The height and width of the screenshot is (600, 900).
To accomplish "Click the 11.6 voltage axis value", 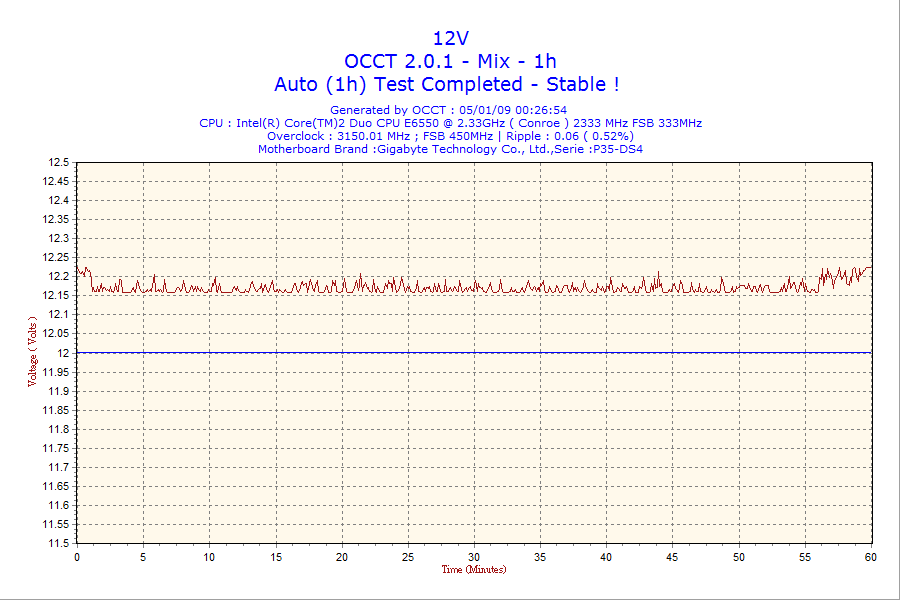I will (59, 505).
